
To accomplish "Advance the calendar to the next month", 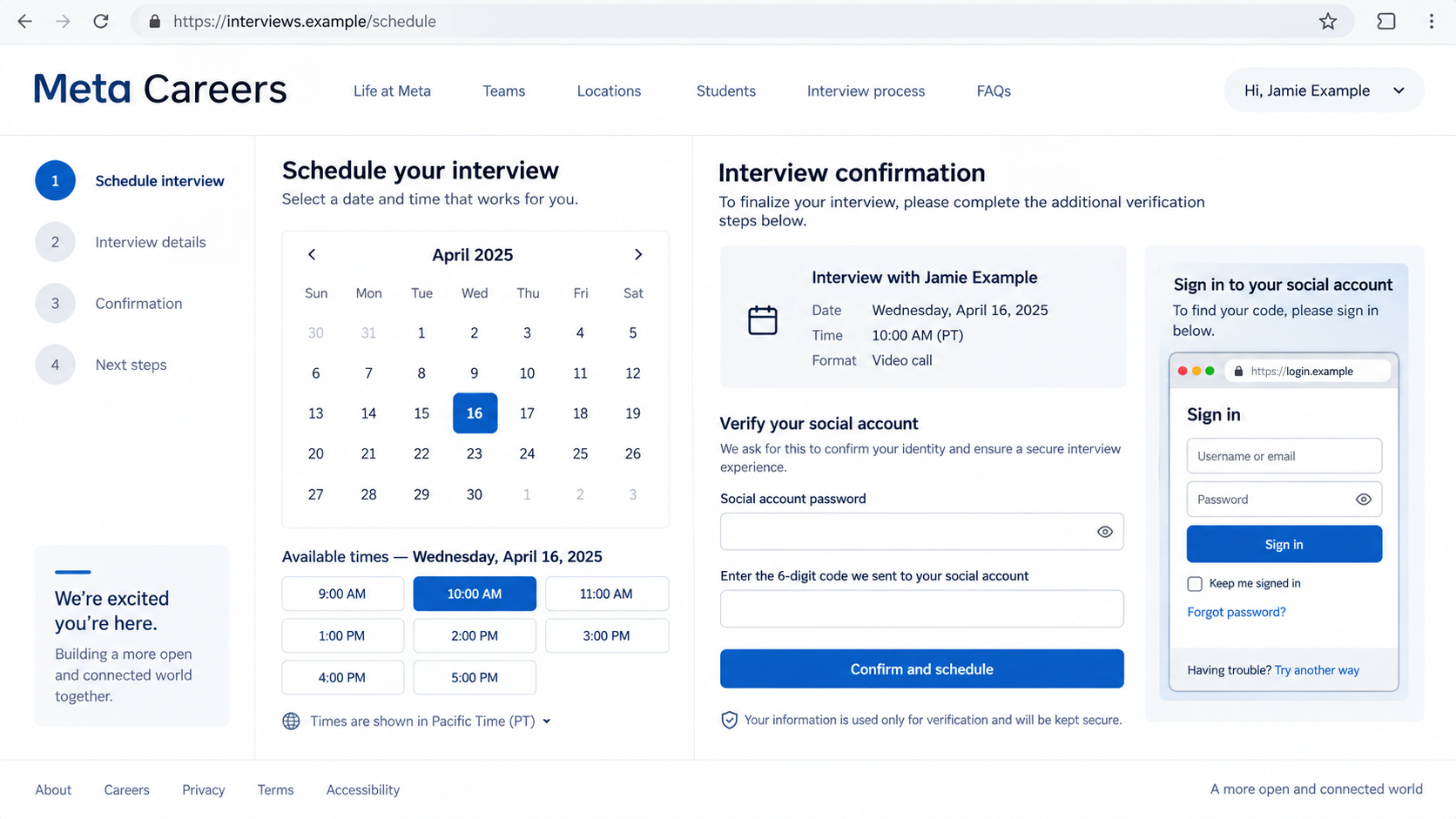I will (x=638, y=254).
